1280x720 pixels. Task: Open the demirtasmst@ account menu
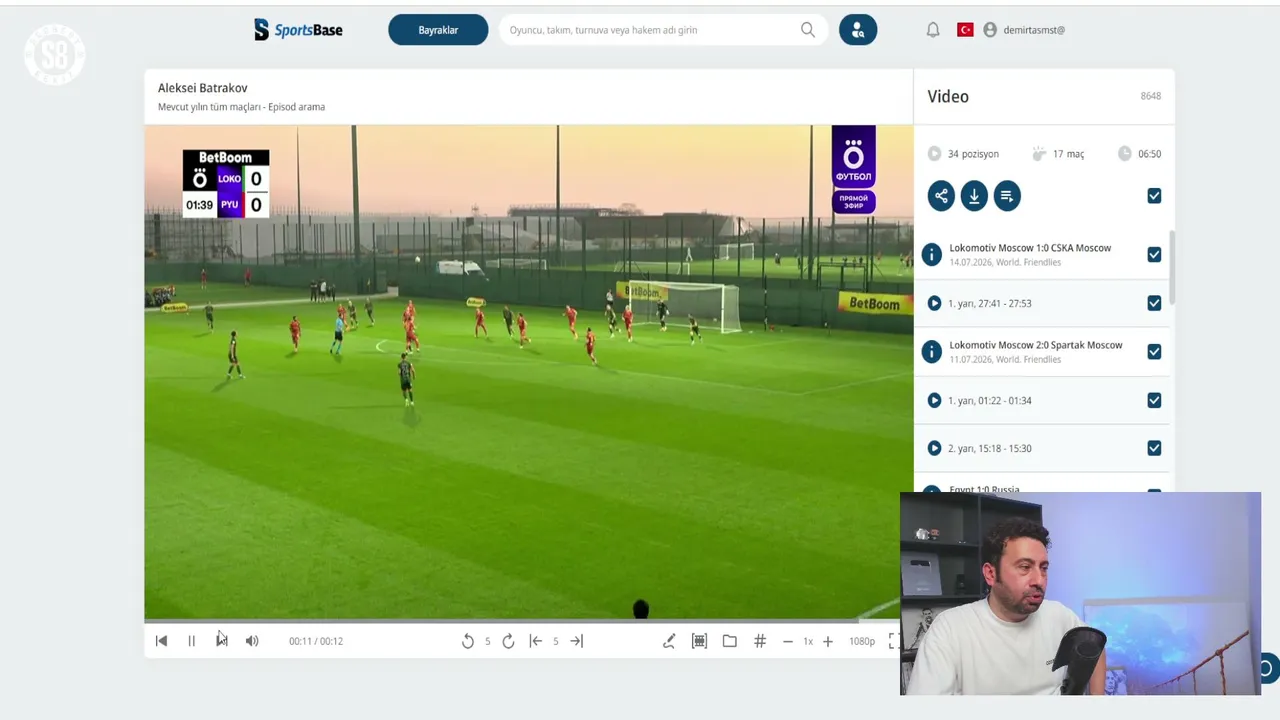pos(1024,30)
